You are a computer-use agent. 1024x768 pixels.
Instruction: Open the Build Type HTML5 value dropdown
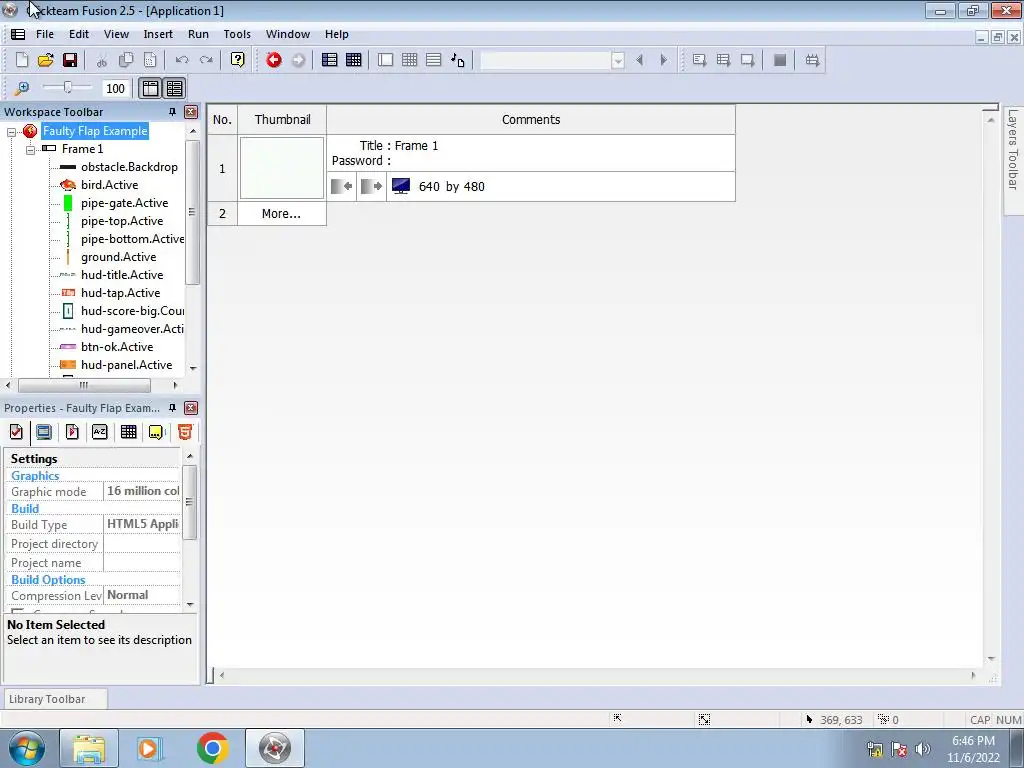(x=142, y=524)
